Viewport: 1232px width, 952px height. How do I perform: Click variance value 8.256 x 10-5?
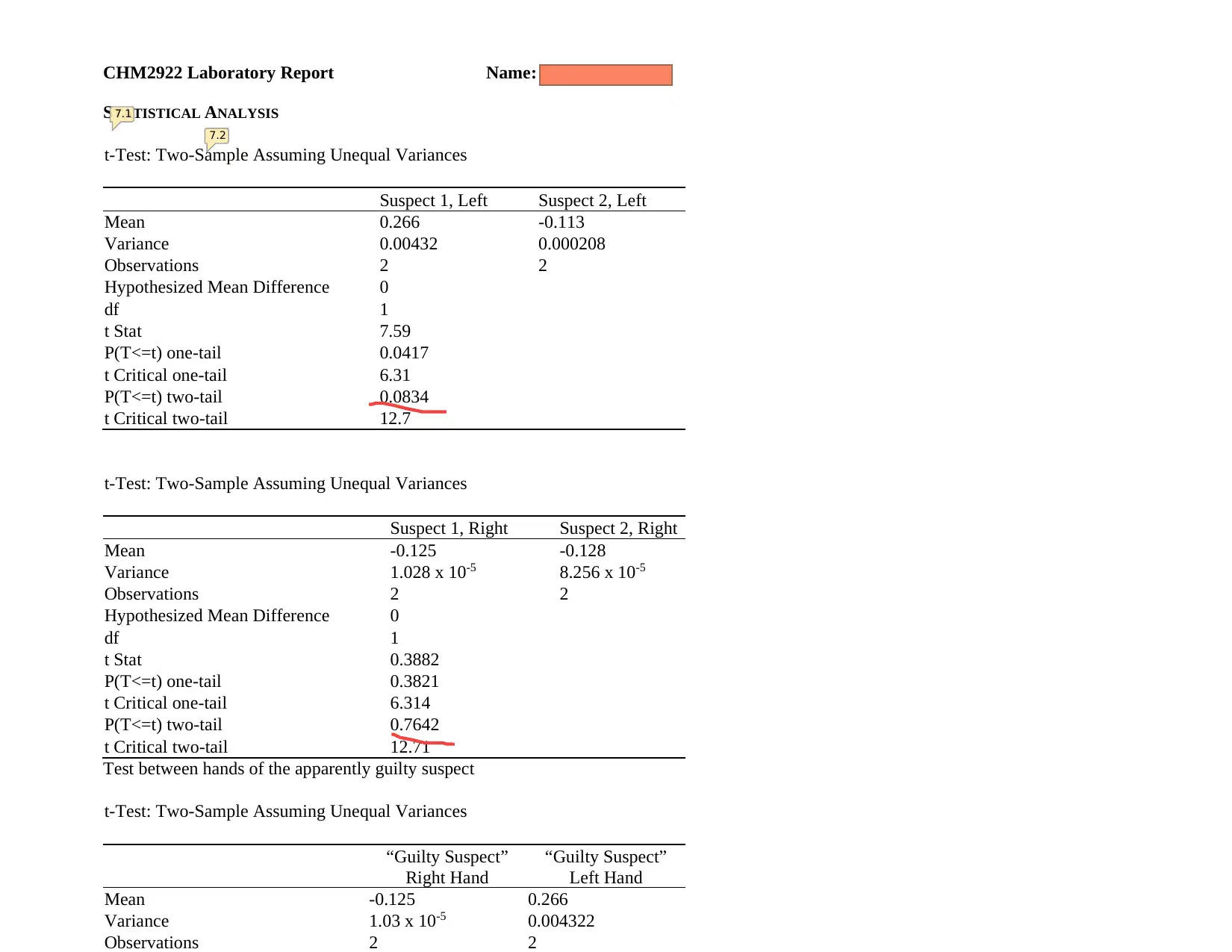pos(603,572)
